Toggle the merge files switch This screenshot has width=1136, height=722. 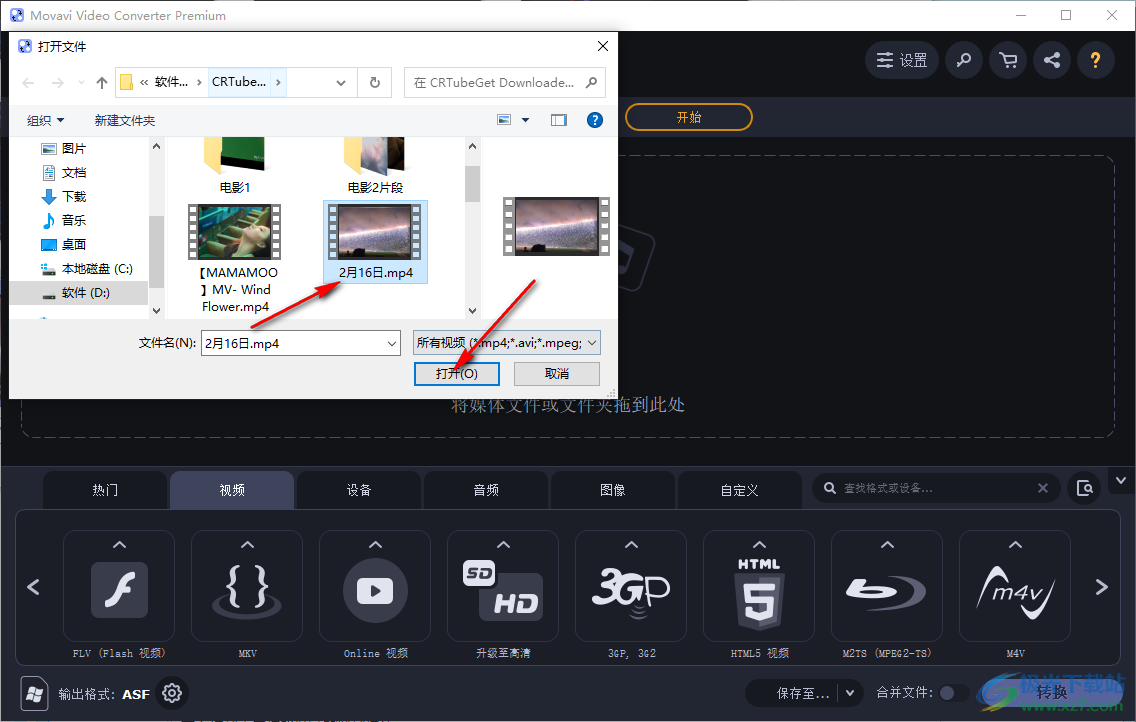tap(953, 693)
